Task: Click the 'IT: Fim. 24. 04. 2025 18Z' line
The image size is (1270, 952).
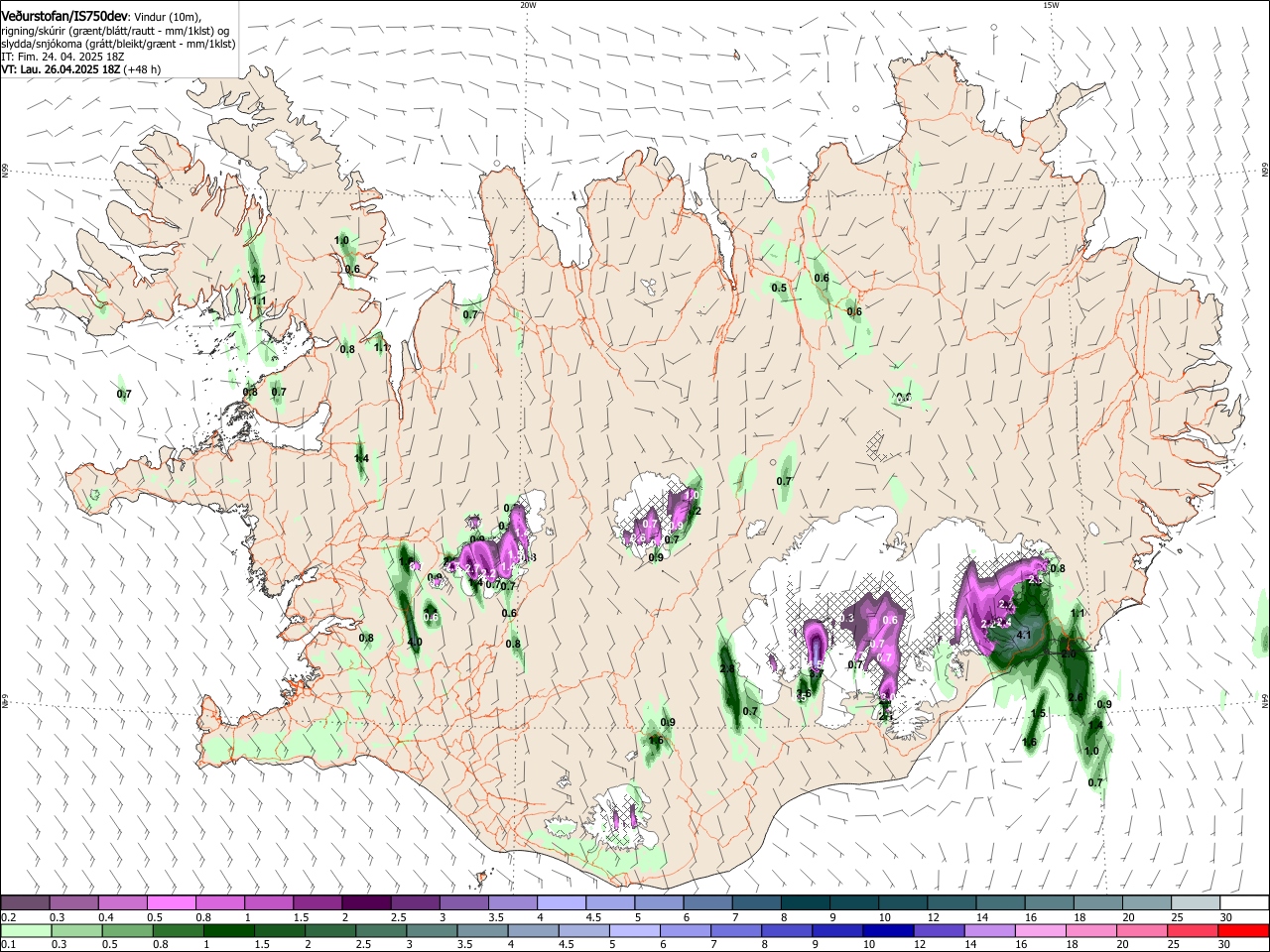Action: click(x=63, y=57)
